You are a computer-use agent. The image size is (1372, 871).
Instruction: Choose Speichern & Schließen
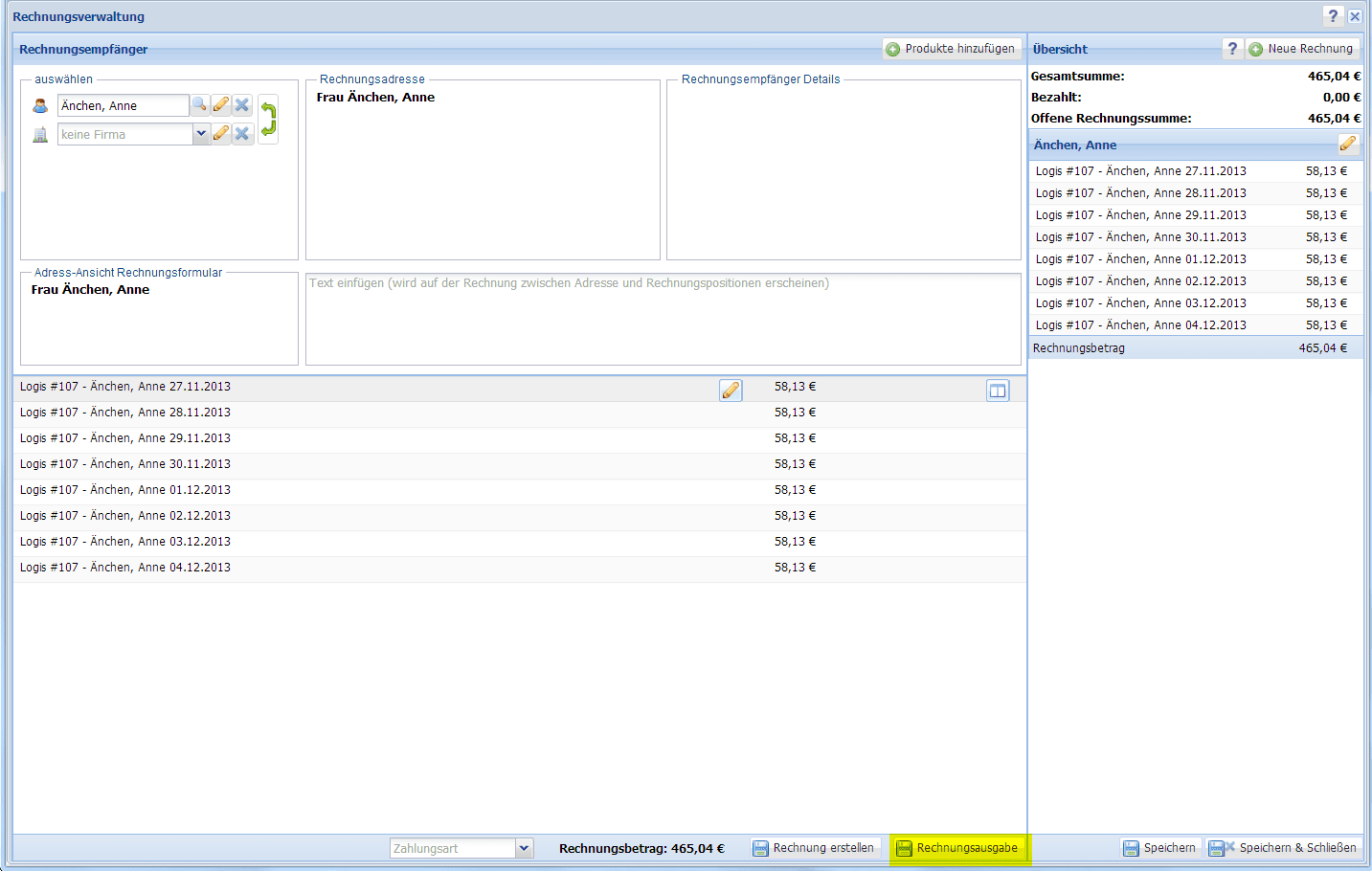click(1283, 848)
